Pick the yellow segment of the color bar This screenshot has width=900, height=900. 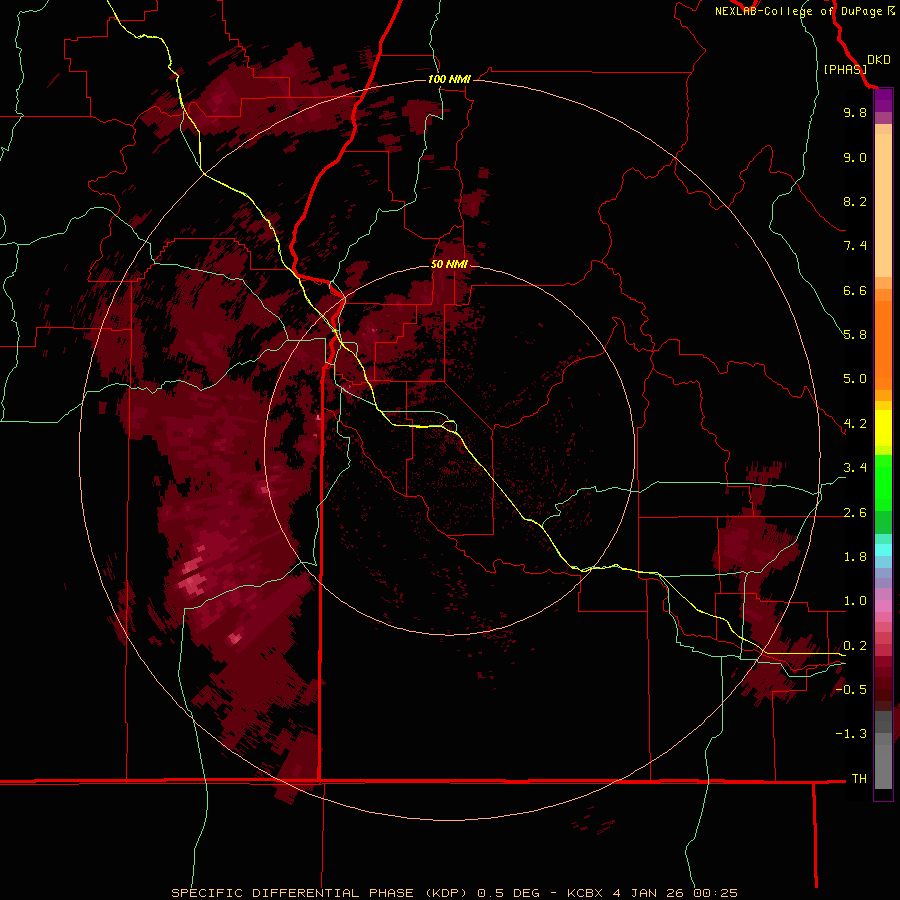point(883,428)
